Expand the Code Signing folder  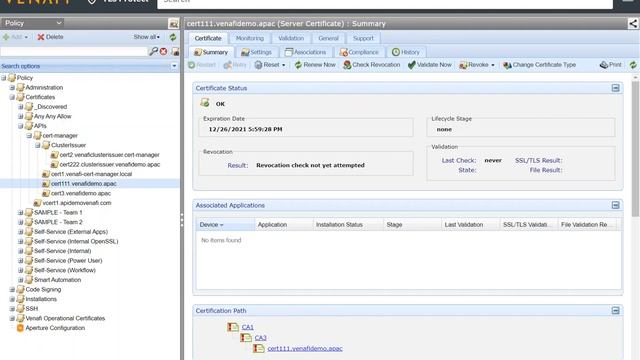tap(12, 290)
